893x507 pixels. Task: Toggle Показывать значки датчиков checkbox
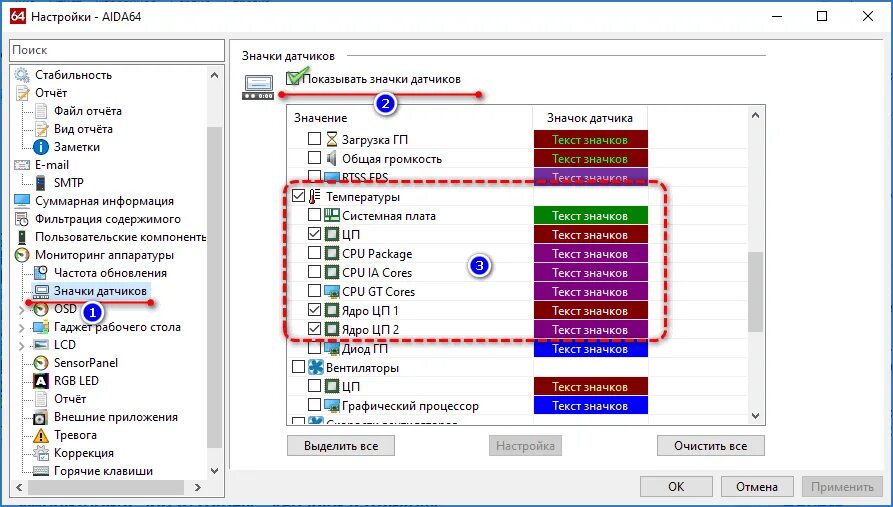click(294, 78)
